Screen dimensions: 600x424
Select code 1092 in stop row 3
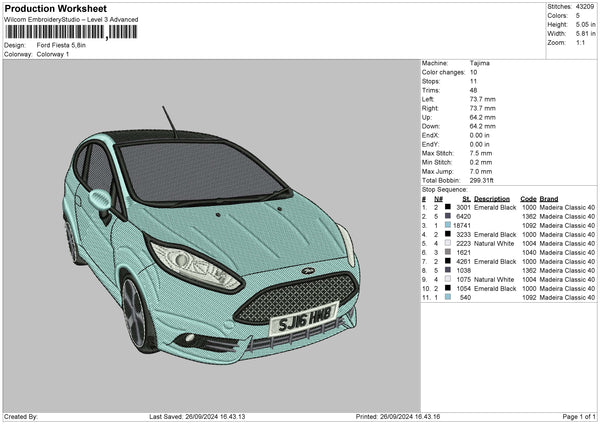point(529,225)
